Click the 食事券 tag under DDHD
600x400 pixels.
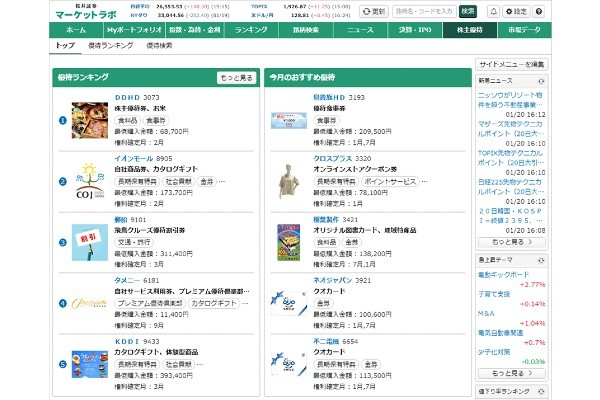click(x=156, y=121)
